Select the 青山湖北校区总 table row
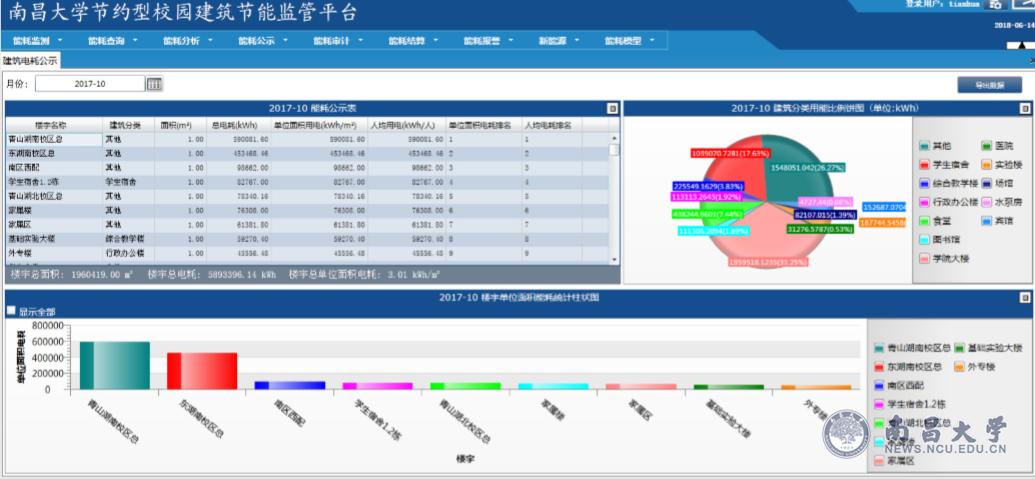Viewport: 1035px width, 479px height. click(308, 196)
